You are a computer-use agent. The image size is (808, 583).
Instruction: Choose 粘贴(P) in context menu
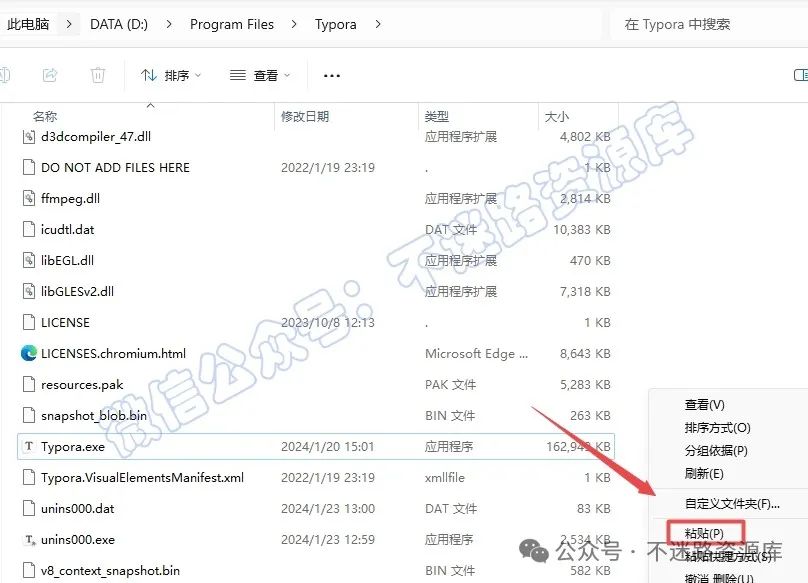(704, 534)
